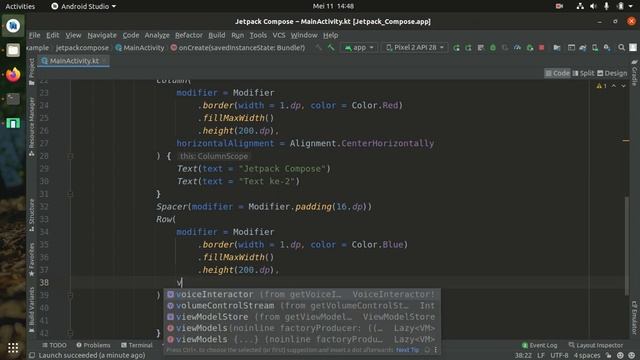This screenshot has height=360, width=640.
Task: Click the UTF-8 encoding in status bar
Action: tap(560, 355)
